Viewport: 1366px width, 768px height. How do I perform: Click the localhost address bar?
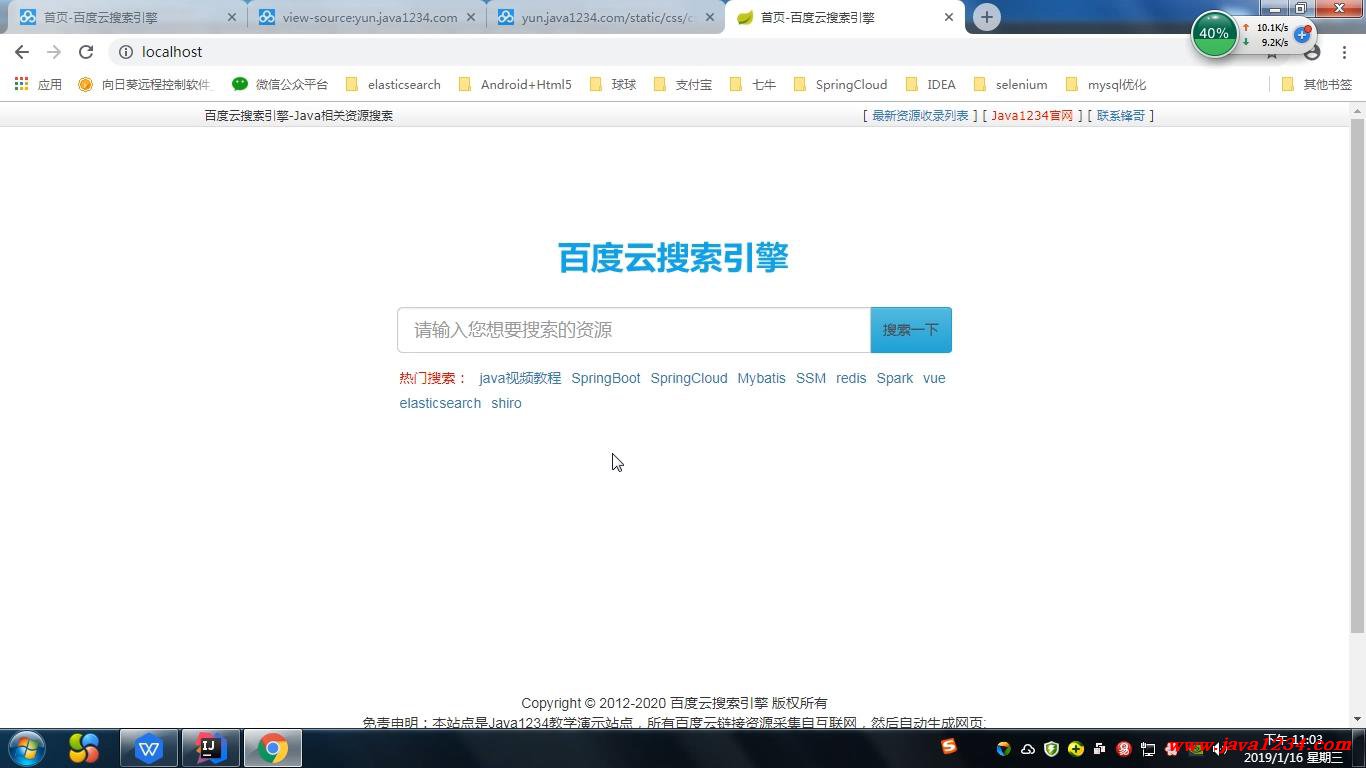690,52
